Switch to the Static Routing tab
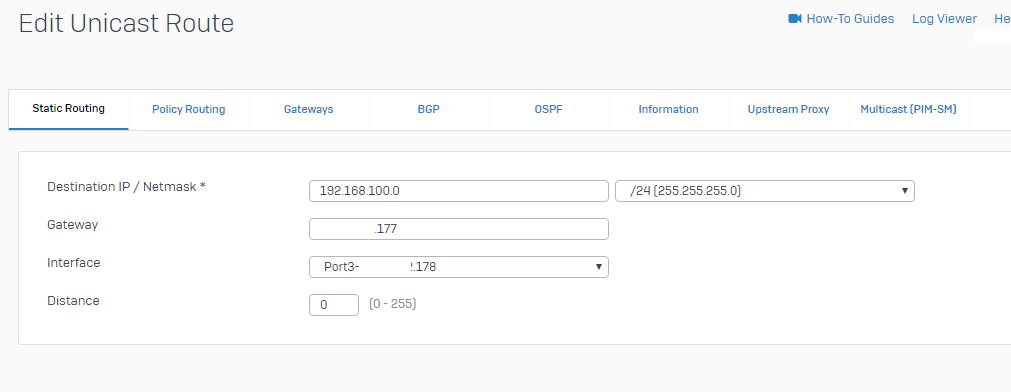 click(x=68, y=109)
